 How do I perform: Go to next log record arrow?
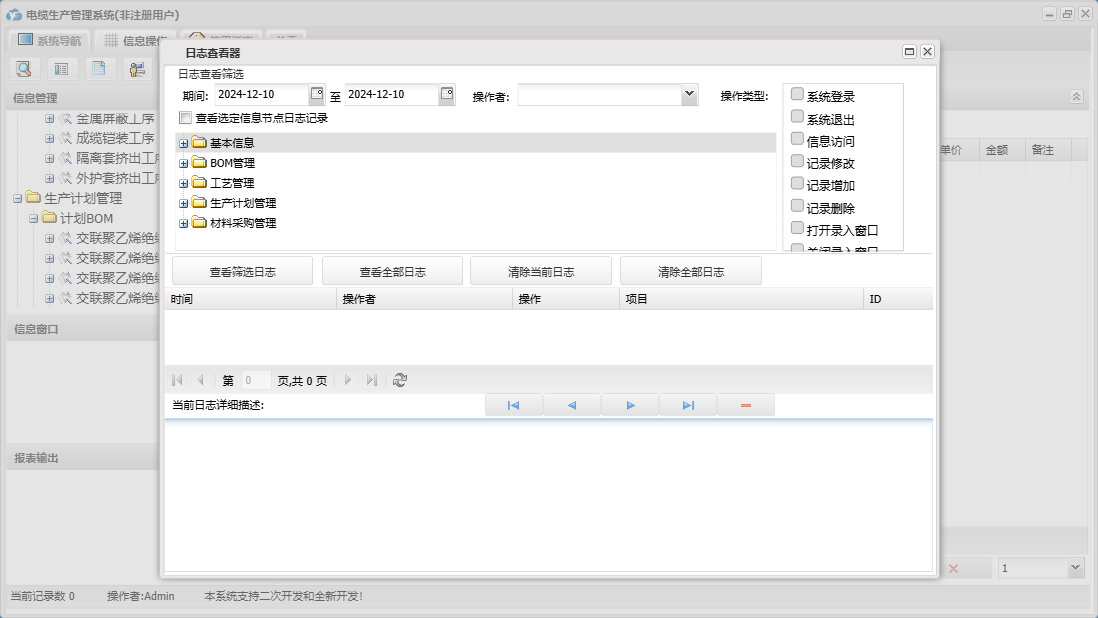click(630, 405)
